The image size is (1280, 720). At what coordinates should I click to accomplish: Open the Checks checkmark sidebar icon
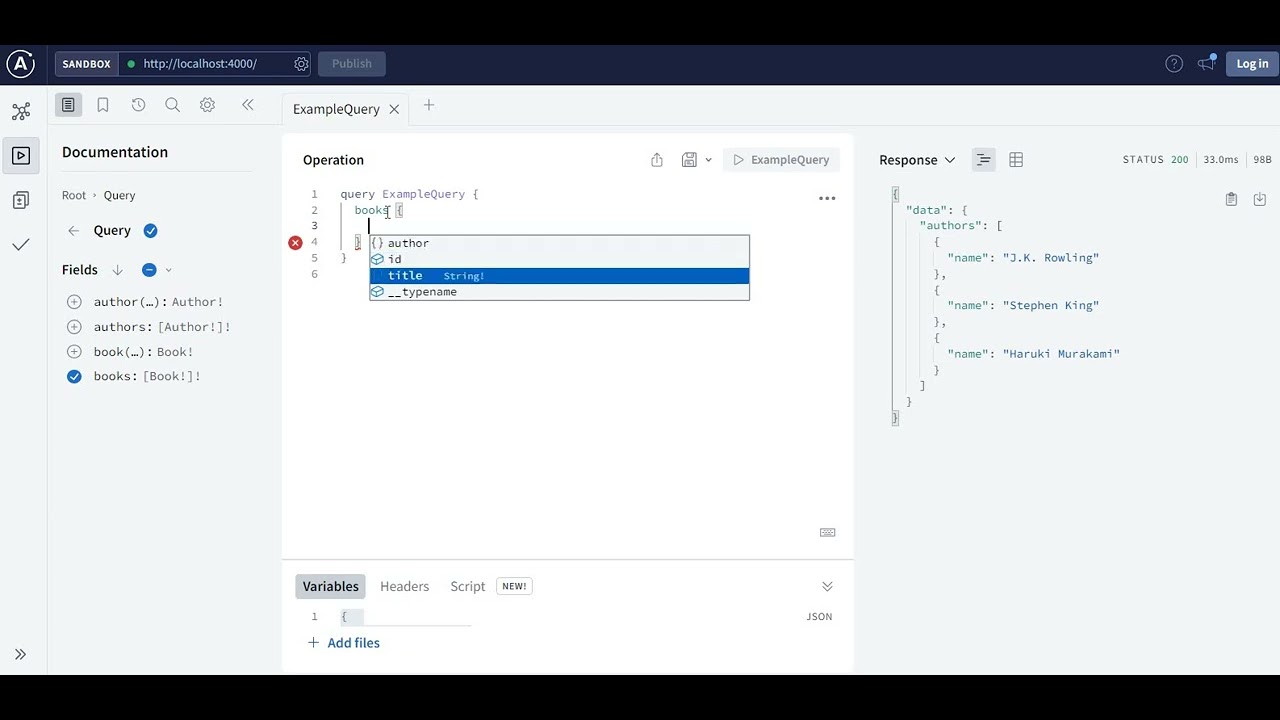coord(21,244)
